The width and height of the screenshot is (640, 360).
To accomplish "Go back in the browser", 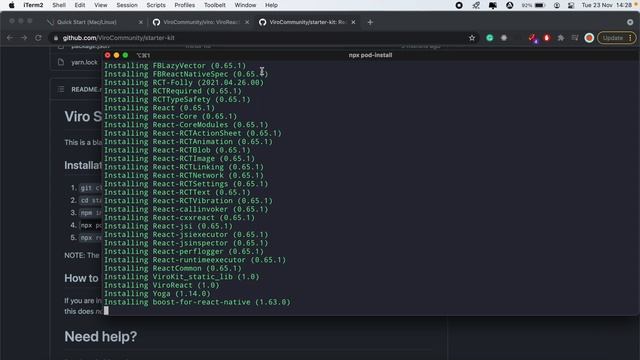I will tap(10, 38).
